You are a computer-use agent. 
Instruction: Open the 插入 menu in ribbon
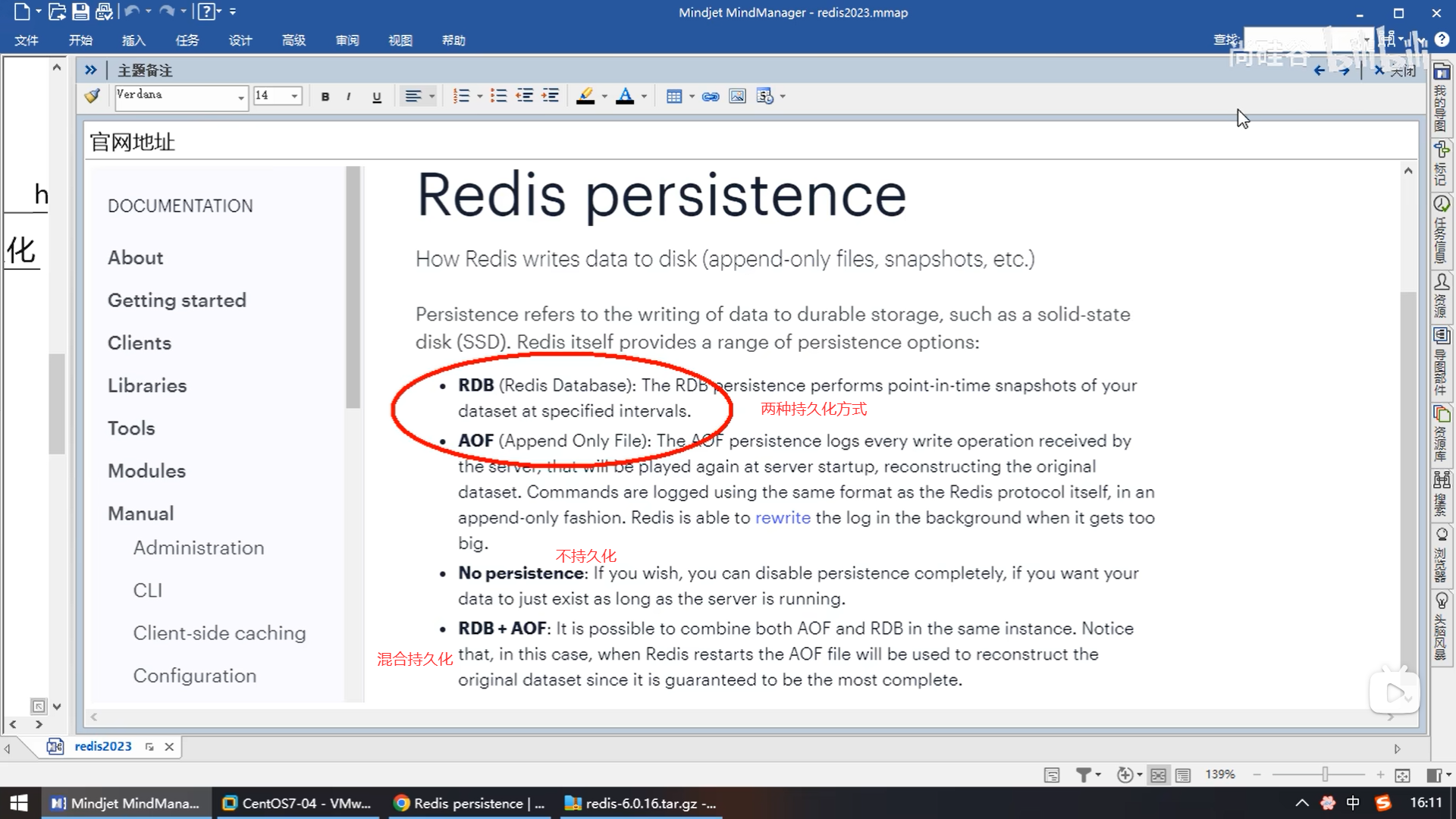tap(133, 40)
